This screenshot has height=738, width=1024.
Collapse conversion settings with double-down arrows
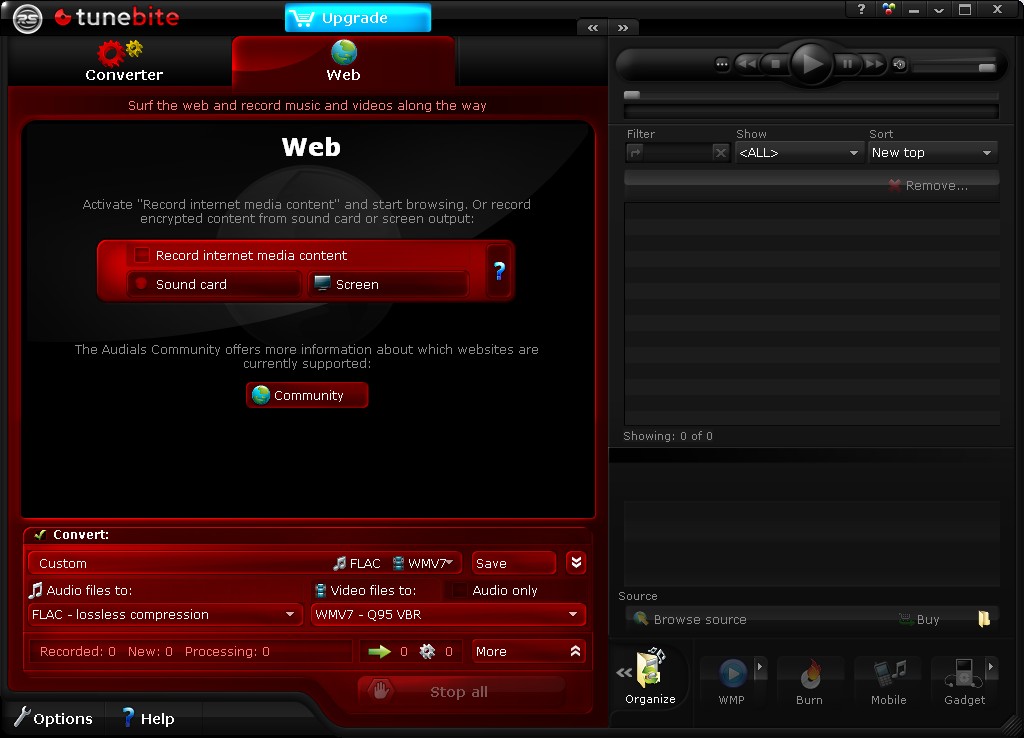(576, 562)
